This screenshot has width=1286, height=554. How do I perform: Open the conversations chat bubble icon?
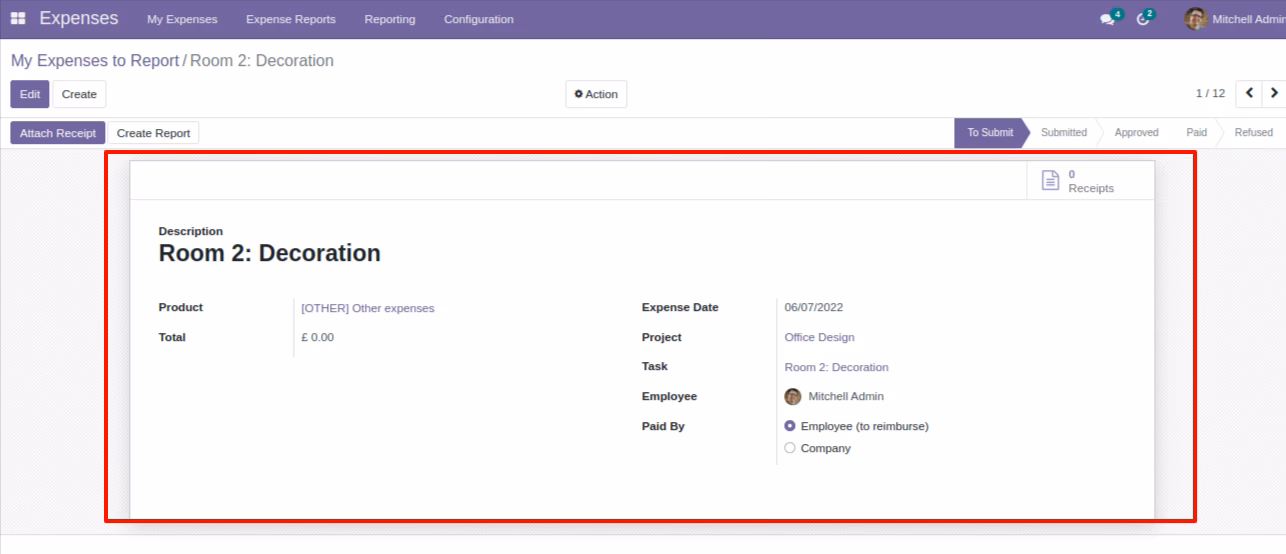click(1107, 19)
